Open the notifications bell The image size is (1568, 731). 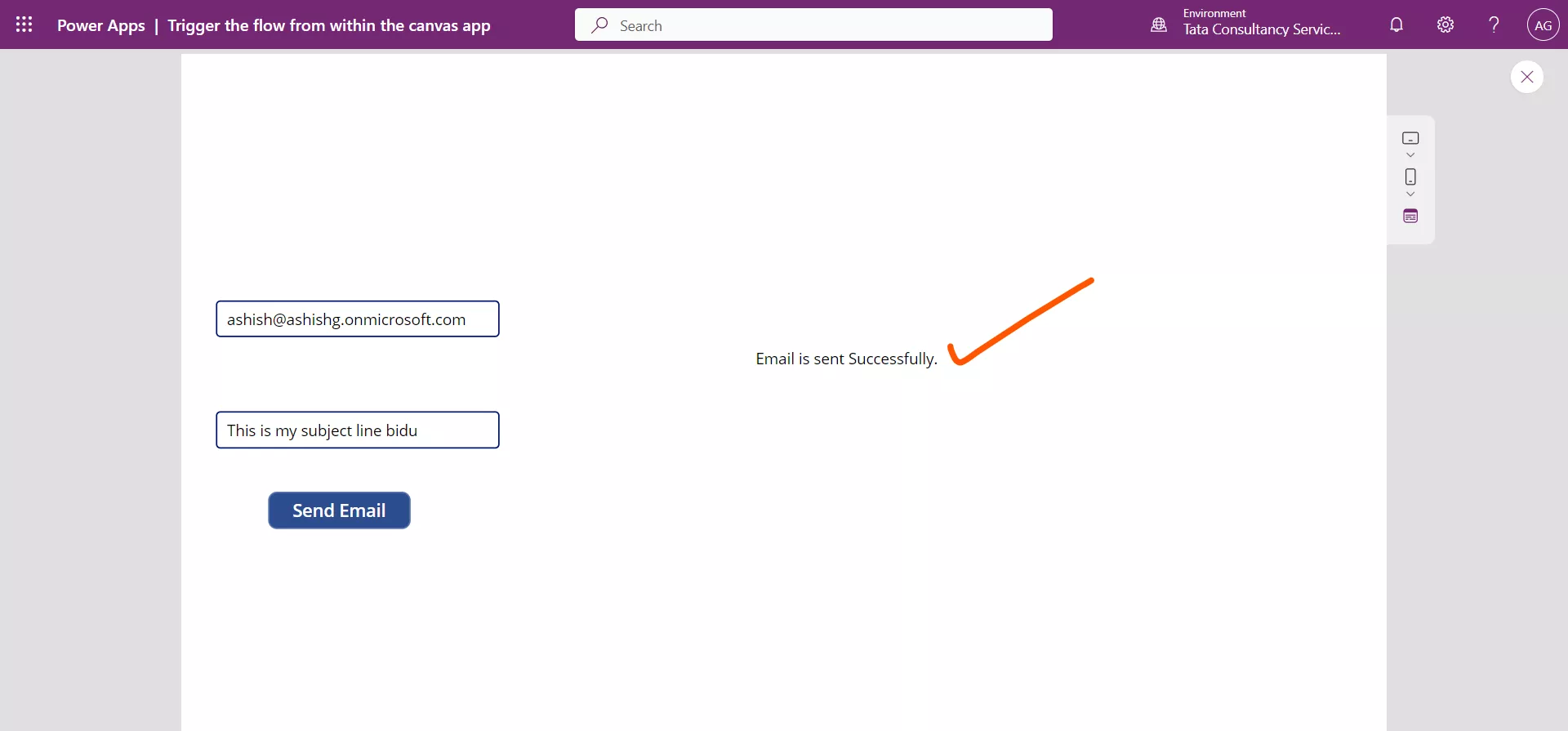click(1396, 25)
